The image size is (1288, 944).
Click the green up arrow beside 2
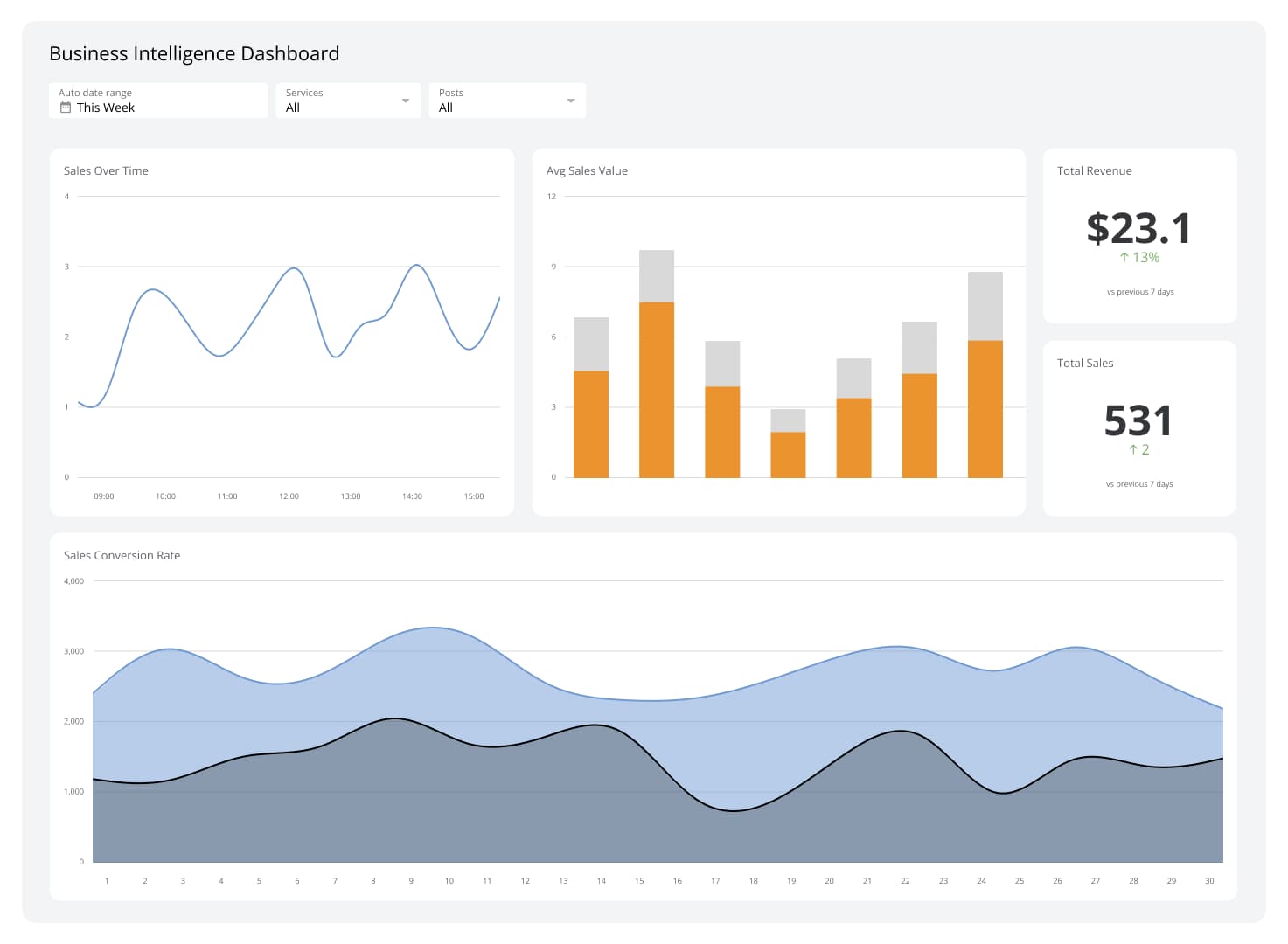[1131, 448]
